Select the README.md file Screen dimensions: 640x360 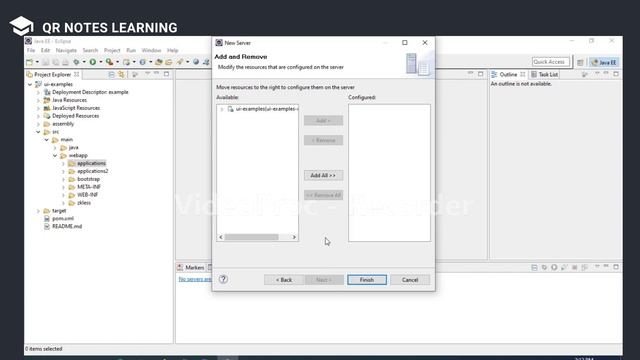(67, 227)
